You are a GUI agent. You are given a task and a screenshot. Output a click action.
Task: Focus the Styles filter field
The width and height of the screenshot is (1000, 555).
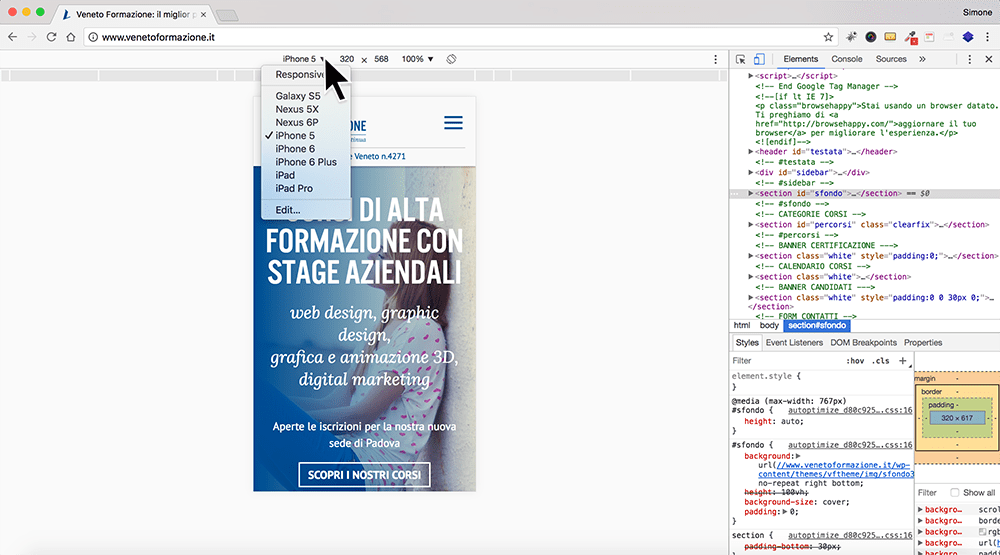[x=784, y=360]
